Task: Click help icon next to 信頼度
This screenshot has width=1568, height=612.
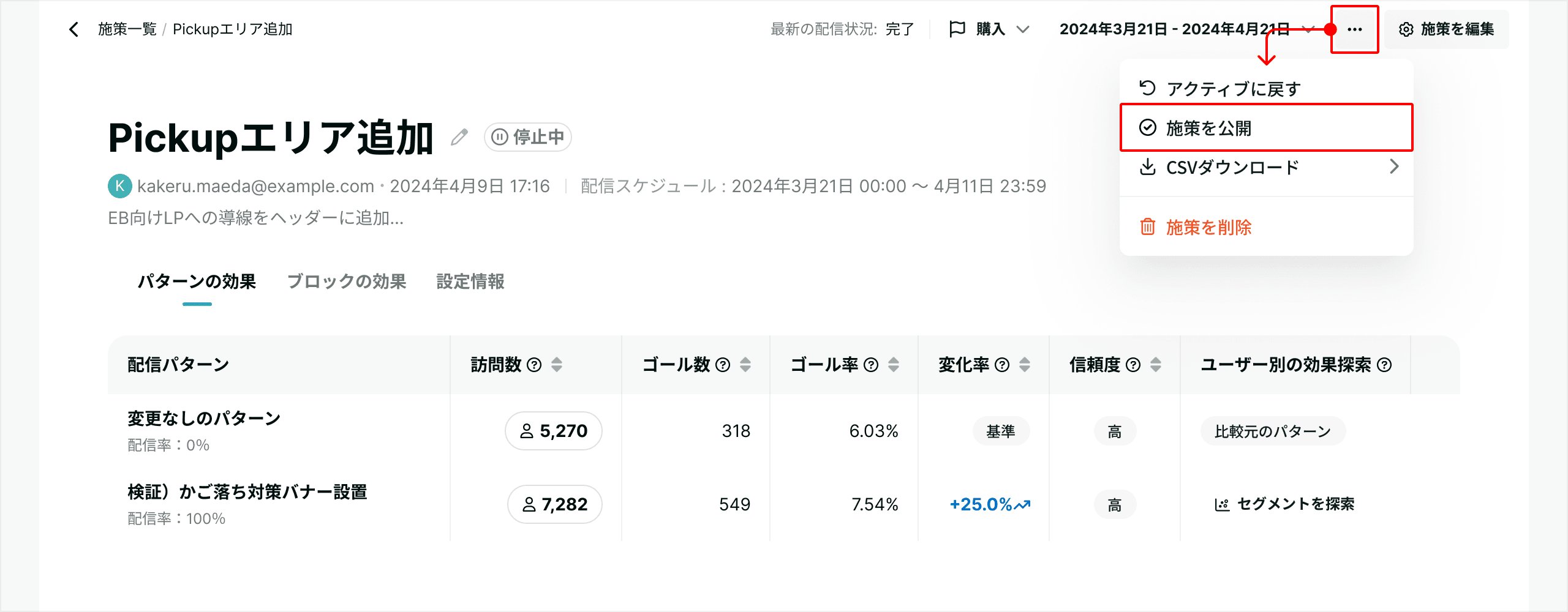Action: pos(1133,365)
